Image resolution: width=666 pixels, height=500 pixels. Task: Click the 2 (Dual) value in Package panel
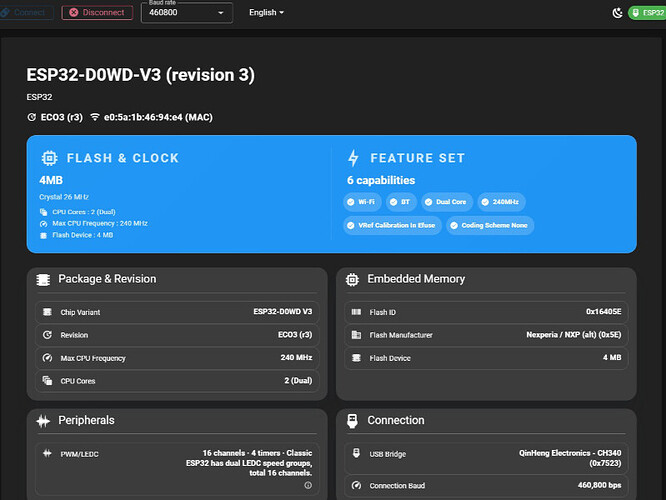click(298, 381)
